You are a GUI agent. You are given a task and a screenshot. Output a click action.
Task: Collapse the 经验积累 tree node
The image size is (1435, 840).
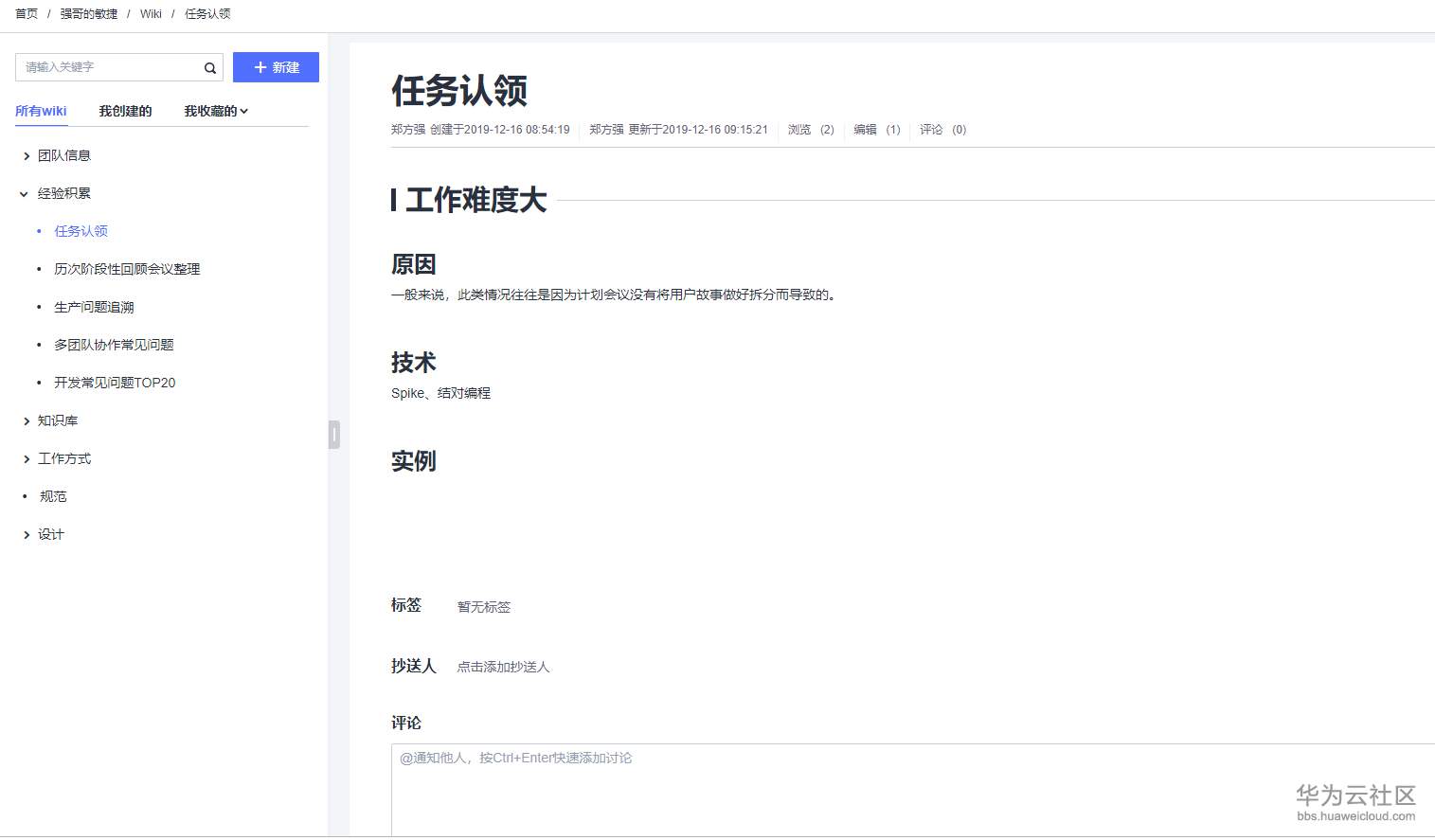tap(25, 194)
